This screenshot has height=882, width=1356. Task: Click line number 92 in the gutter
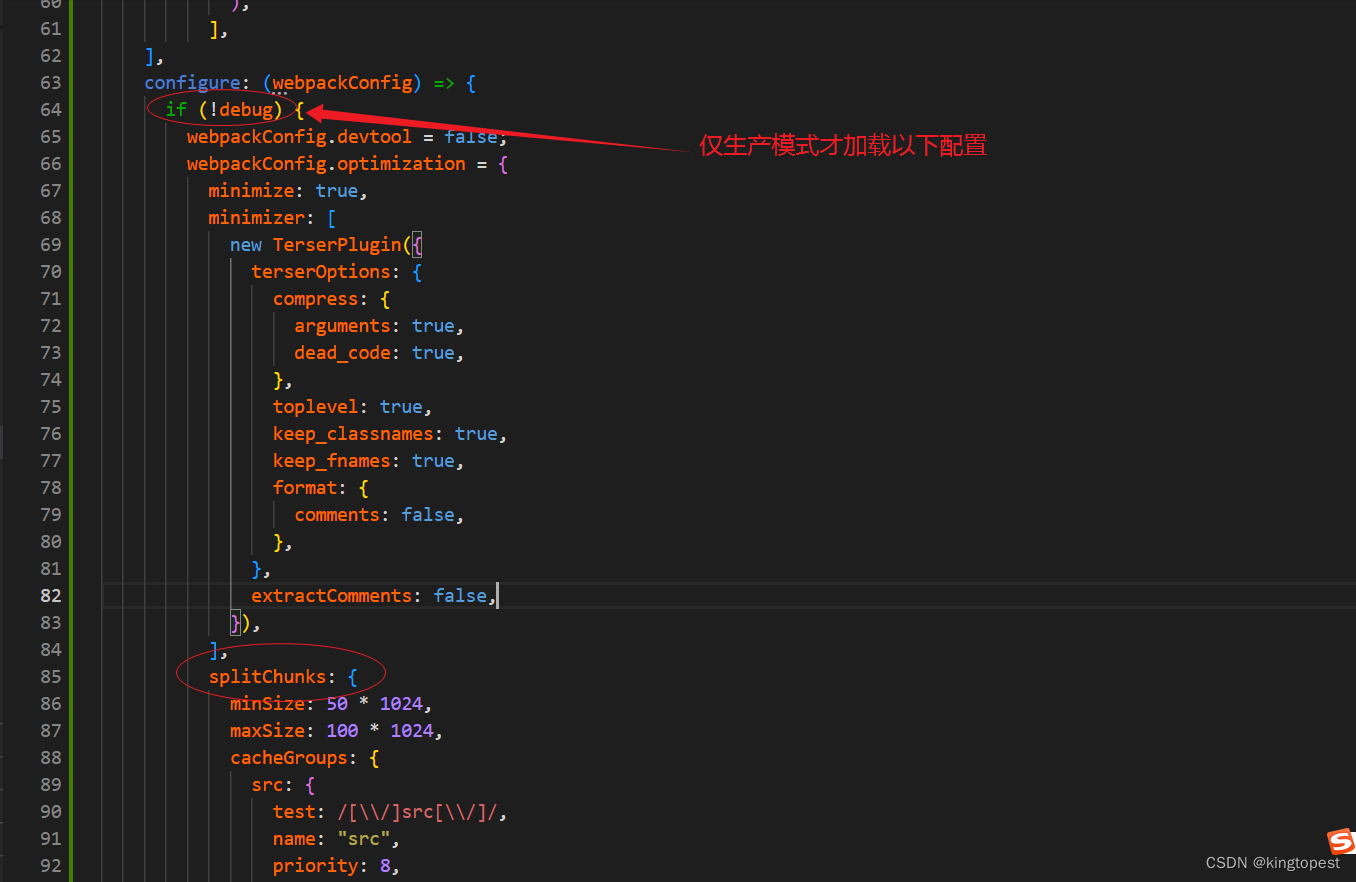pyautogui.click(x=50, y=865)
